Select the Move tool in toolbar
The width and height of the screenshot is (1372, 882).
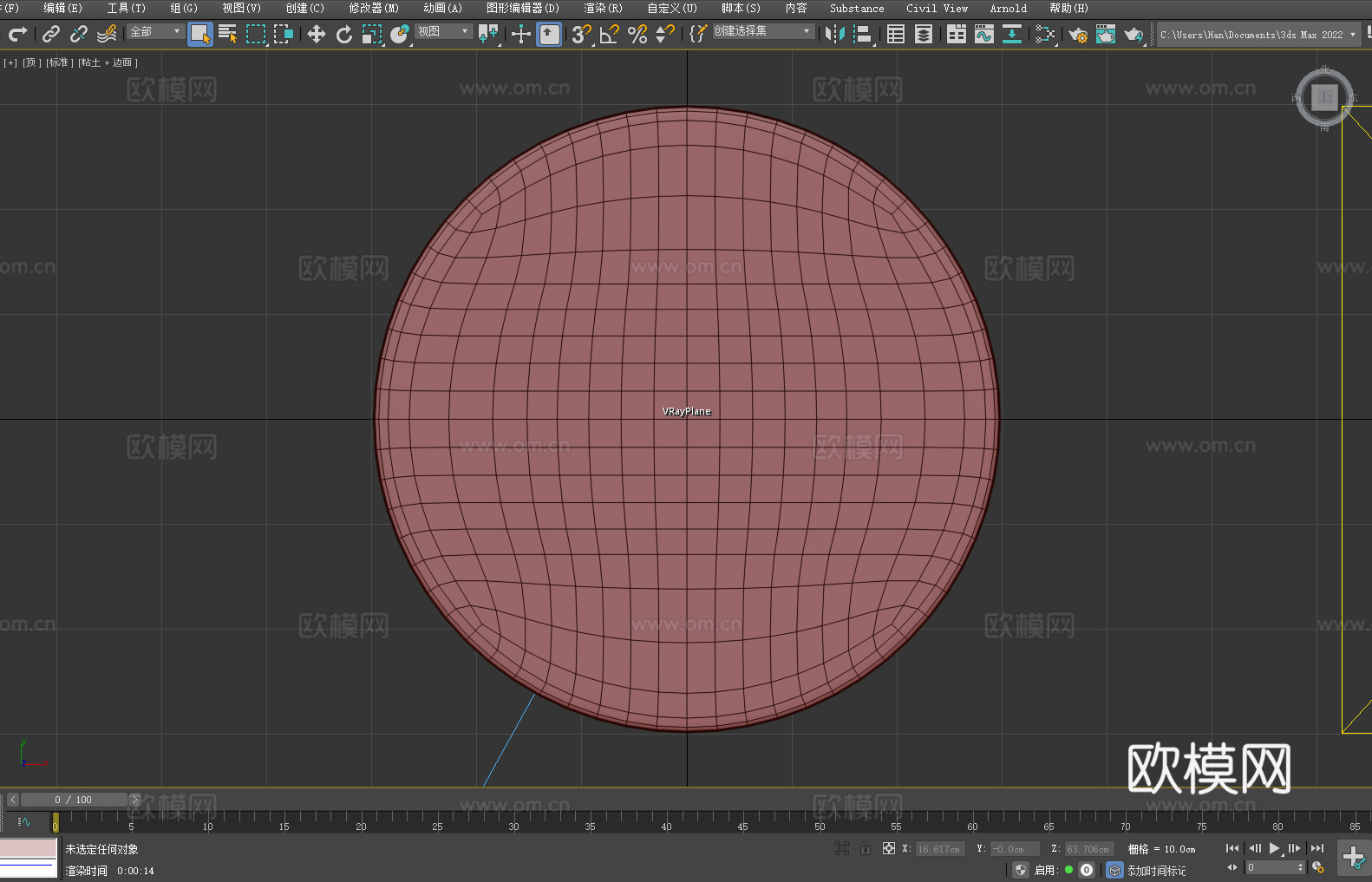pyautogui.click(x=317, y=34)
